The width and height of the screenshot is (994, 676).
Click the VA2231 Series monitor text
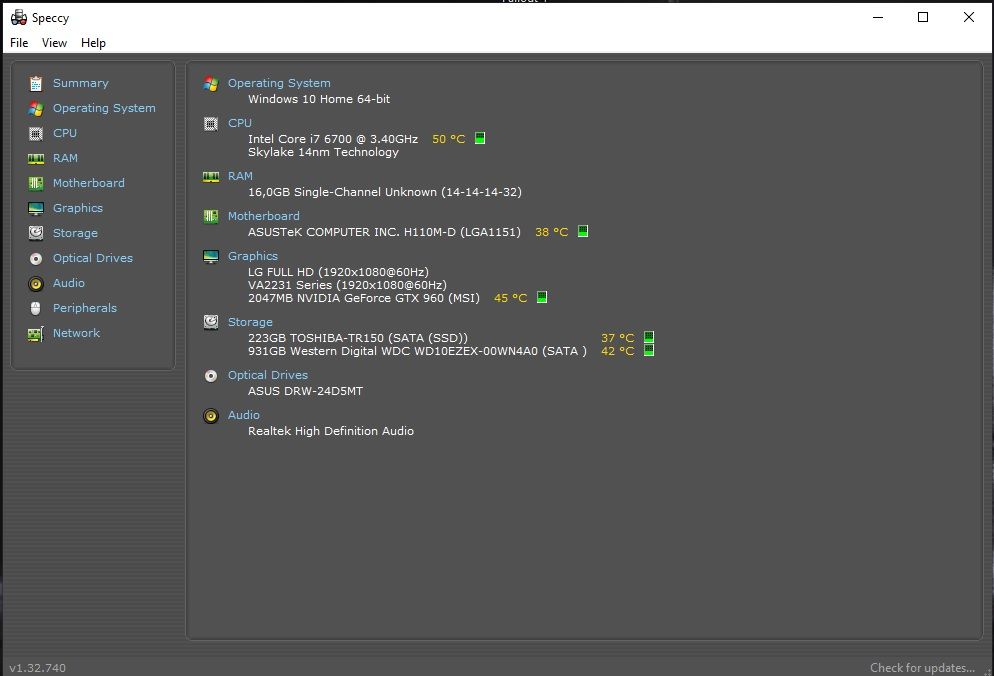[x=347, y=285]
